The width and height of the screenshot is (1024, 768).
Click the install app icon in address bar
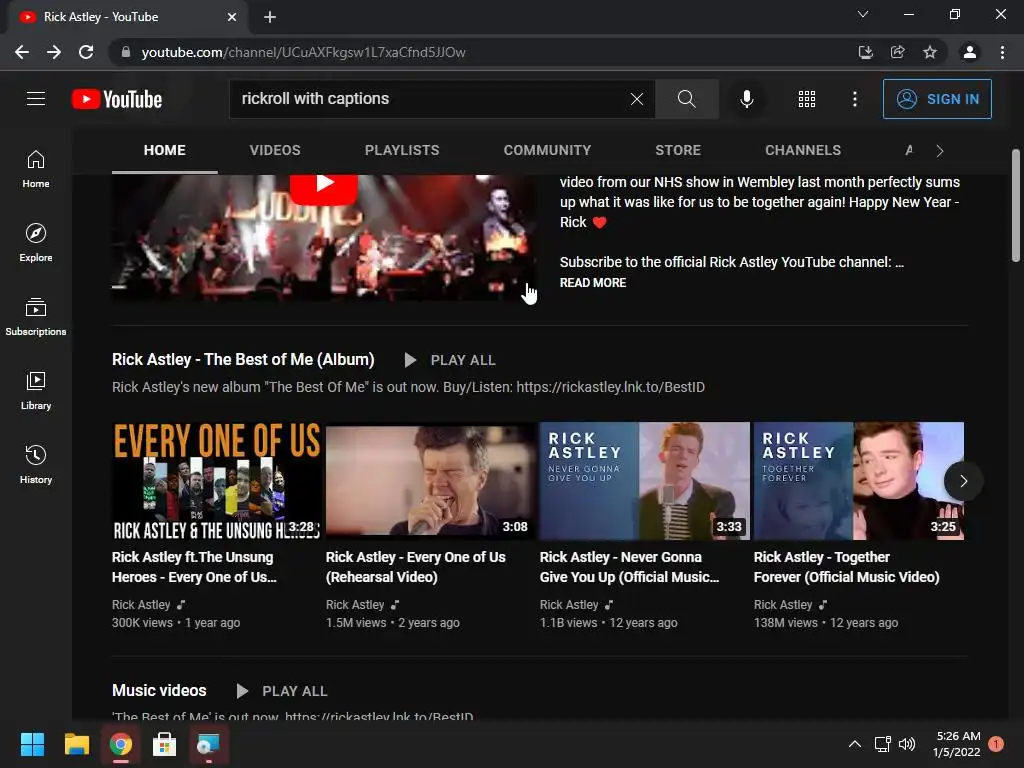pos(865,52)
